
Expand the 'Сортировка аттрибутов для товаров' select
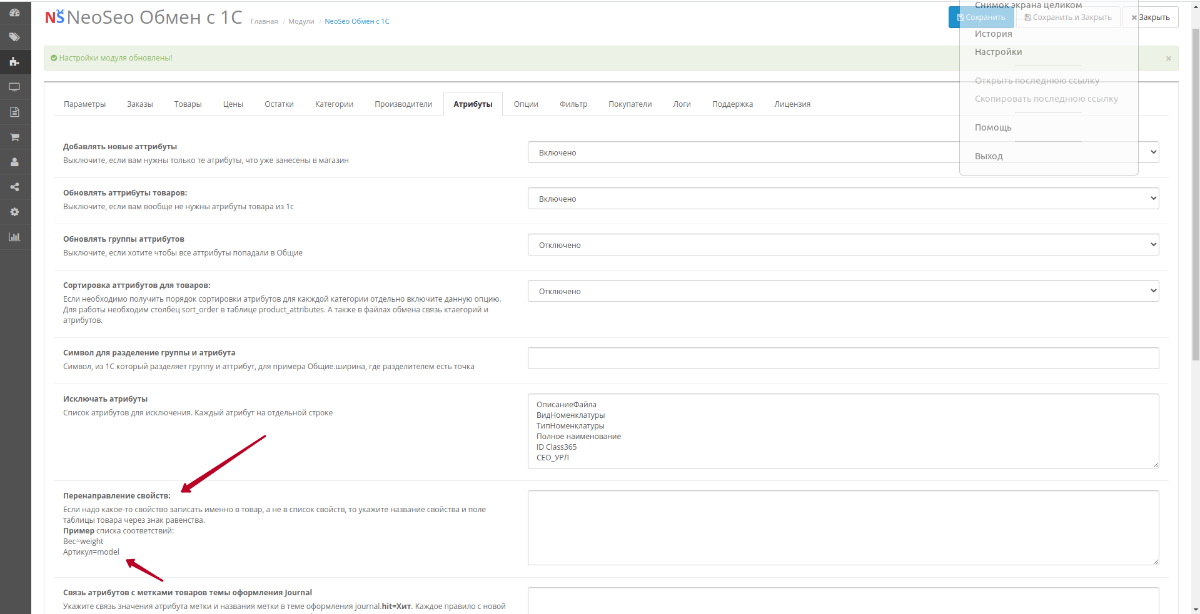pyautogui.click(x=843, y=291)
